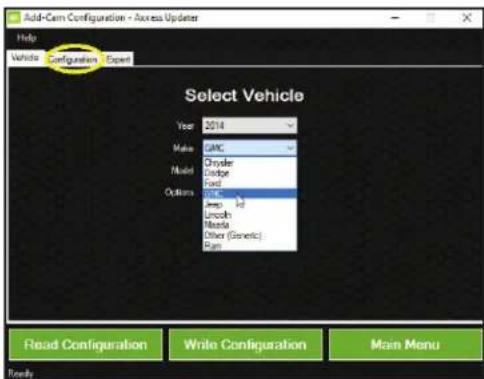Switch to the Vehicle tab
This screenshot has width=484, height=379.
(25, 58)
